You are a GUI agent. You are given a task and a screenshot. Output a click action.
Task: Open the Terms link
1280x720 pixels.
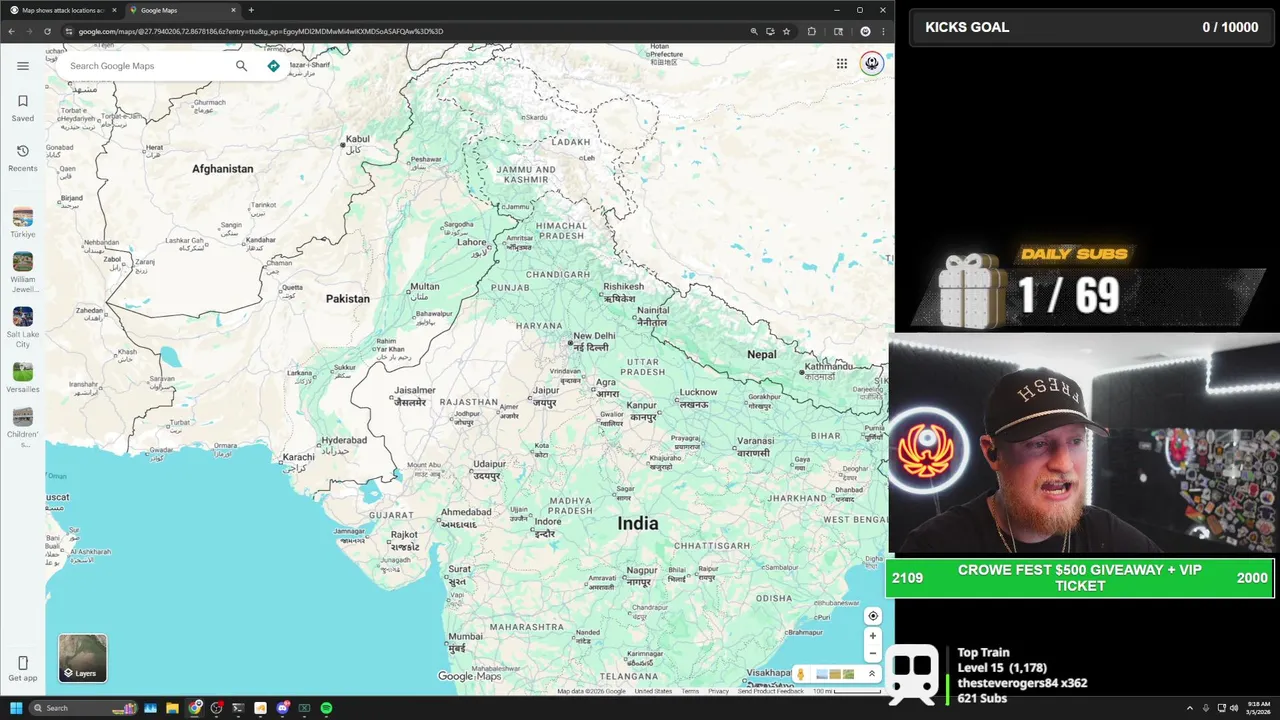coord(690,691)
